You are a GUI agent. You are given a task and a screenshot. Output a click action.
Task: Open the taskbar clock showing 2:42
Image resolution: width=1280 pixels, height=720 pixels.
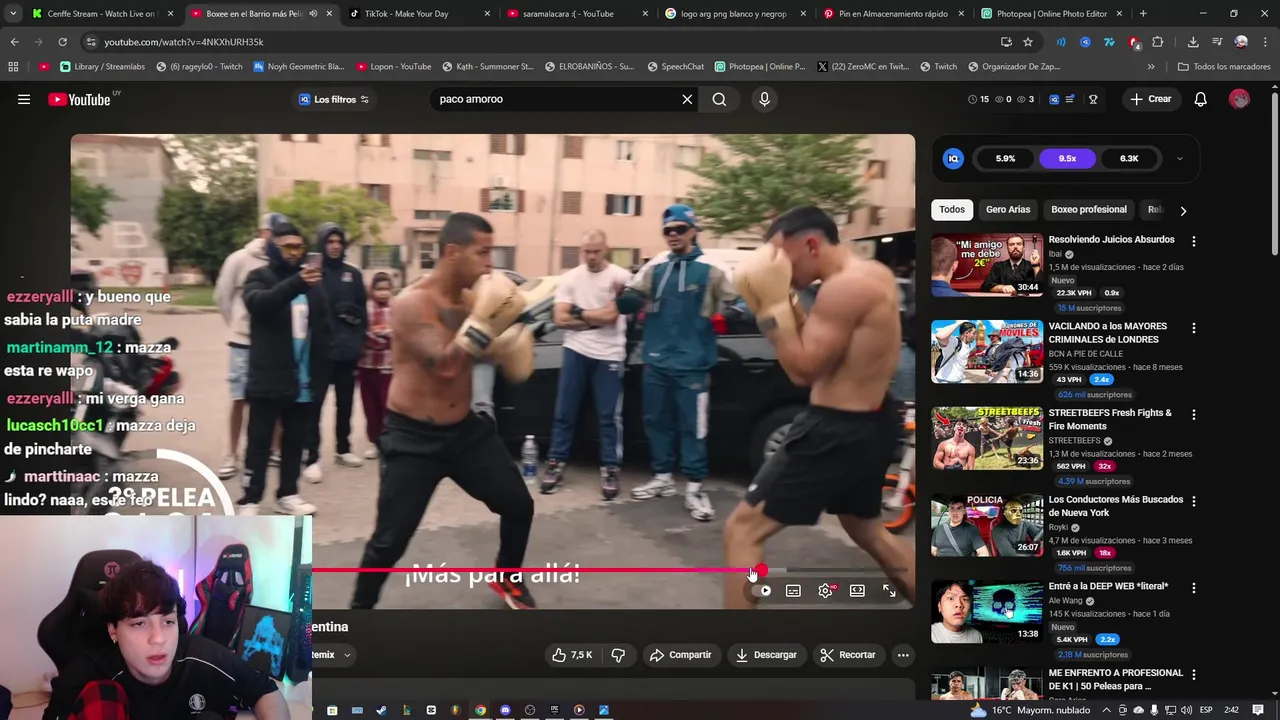tap(1232, 710)
